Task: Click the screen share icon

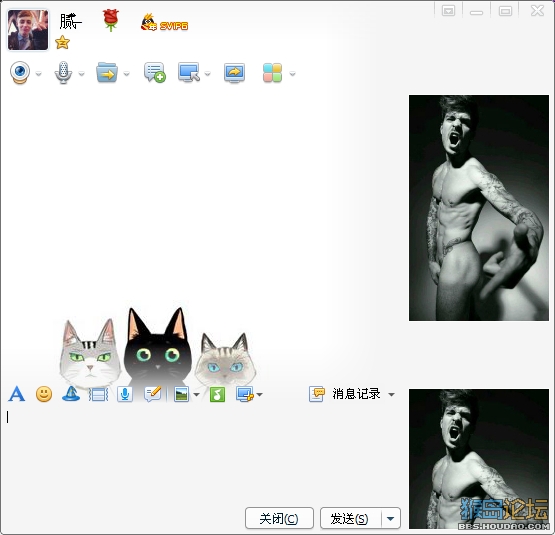Action: [234, 73]
